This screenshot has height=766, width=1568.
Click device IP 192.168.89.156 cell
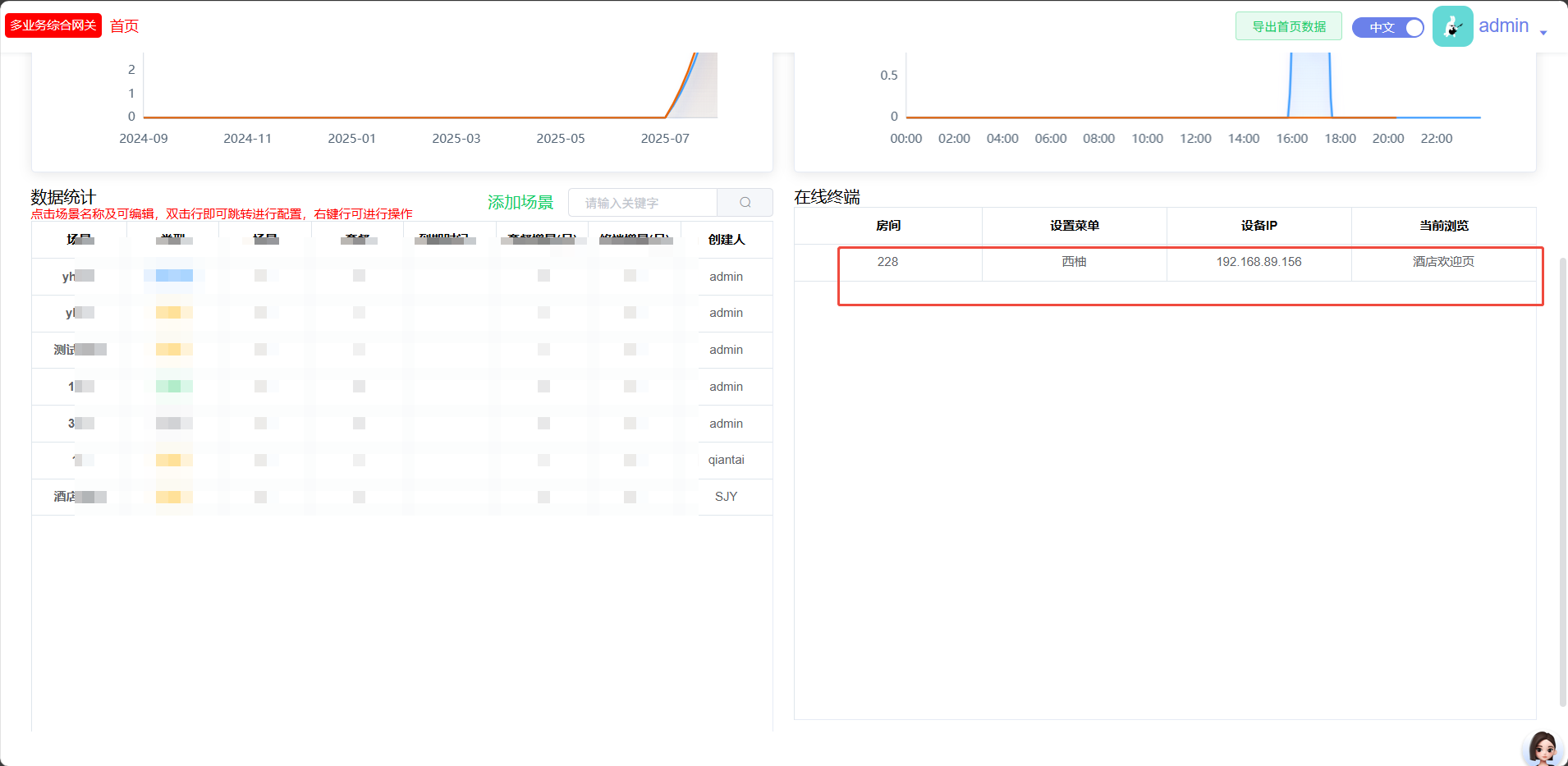coord(1259,262)
